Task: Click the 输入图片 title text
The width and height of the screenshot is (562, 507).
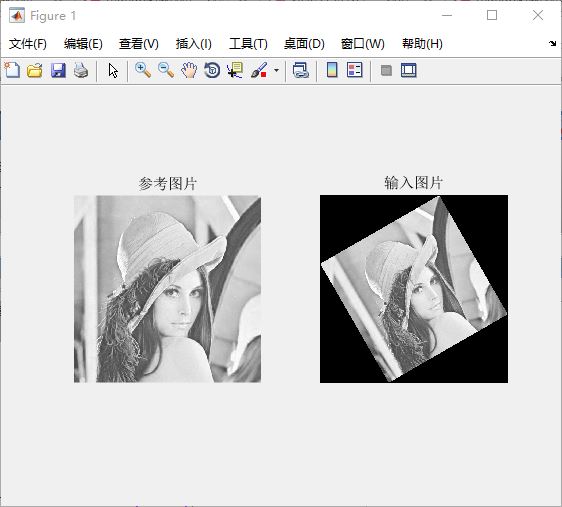Action: pos(414,183)
